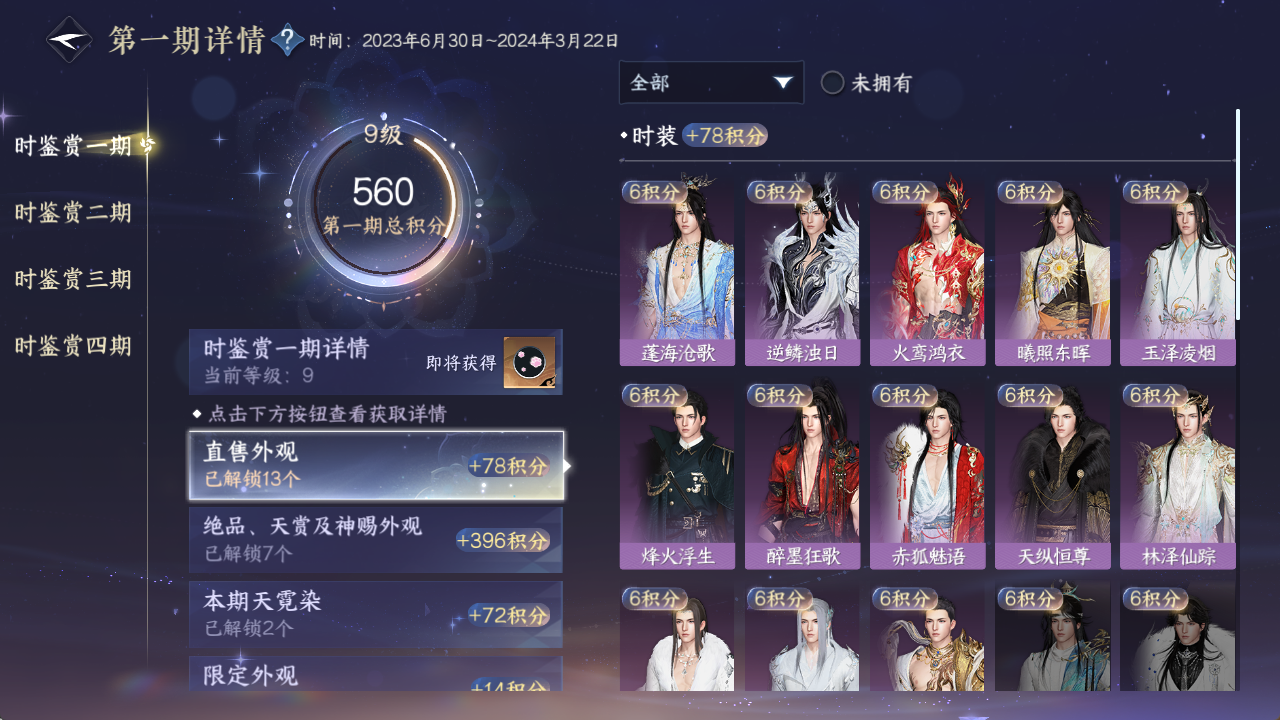1280x720 pixels.
Task: Open 绝品、天赏及神赐外观 details
Action: (x=376, y=540)
